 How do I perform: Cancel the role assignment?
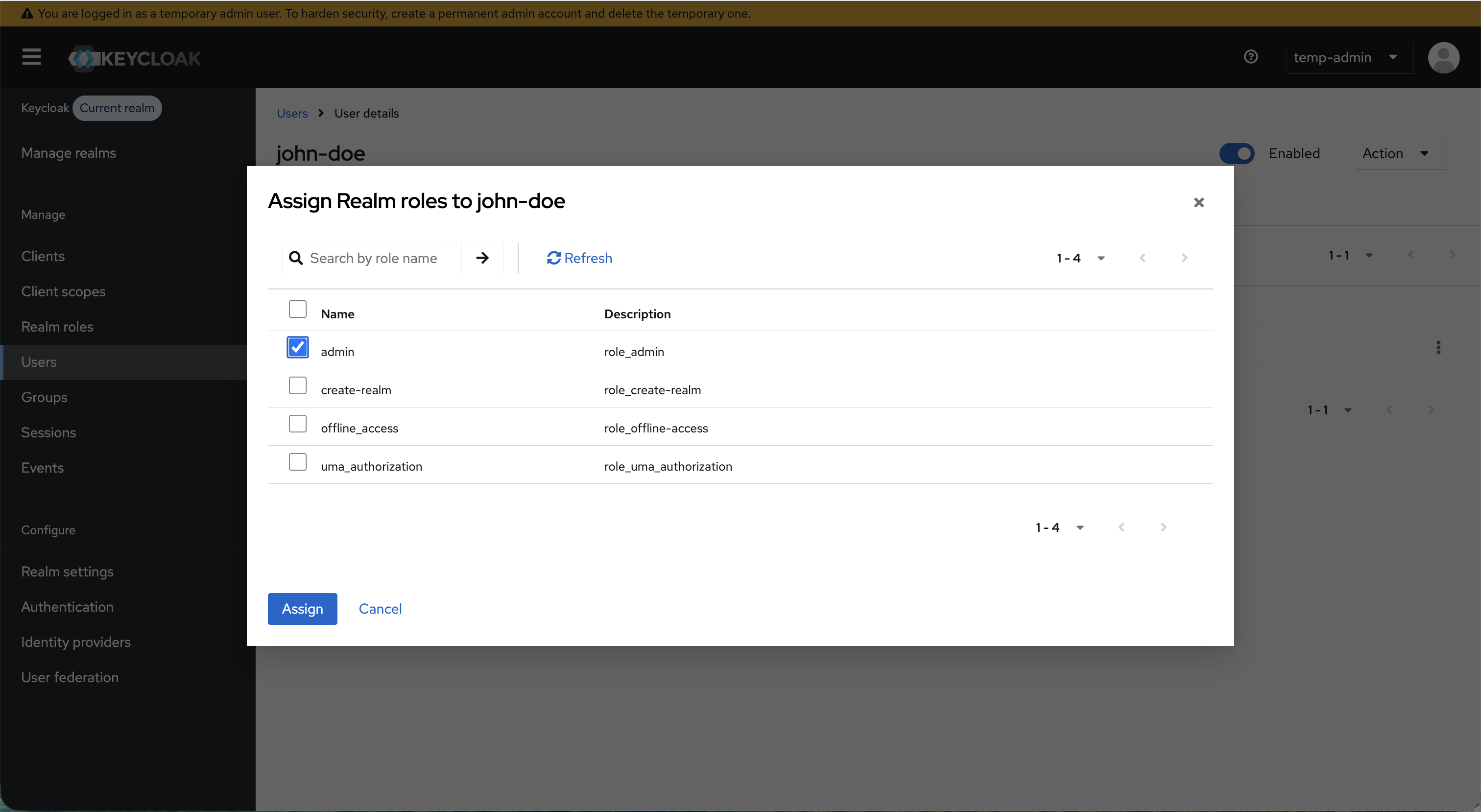(380, 608)
